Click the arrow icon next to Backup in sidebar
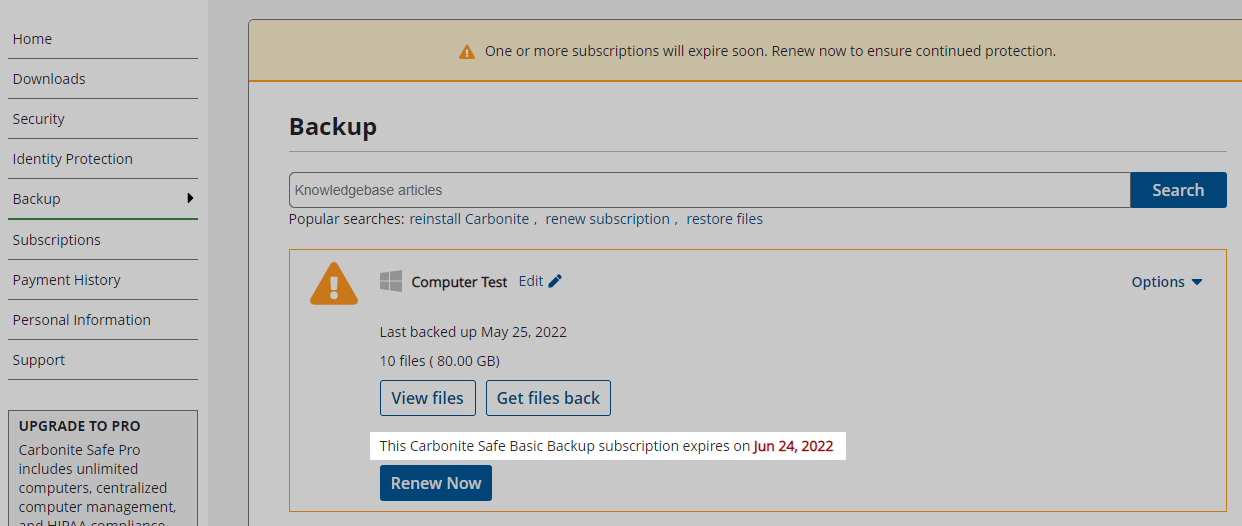The height and width of the screenshot is (526, 1242). [x=190, y=198]
